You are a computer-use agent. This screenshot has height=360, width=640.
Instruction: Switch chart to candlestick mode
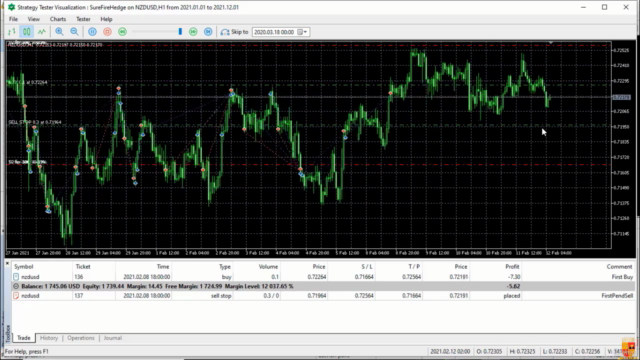pos(27,32)
